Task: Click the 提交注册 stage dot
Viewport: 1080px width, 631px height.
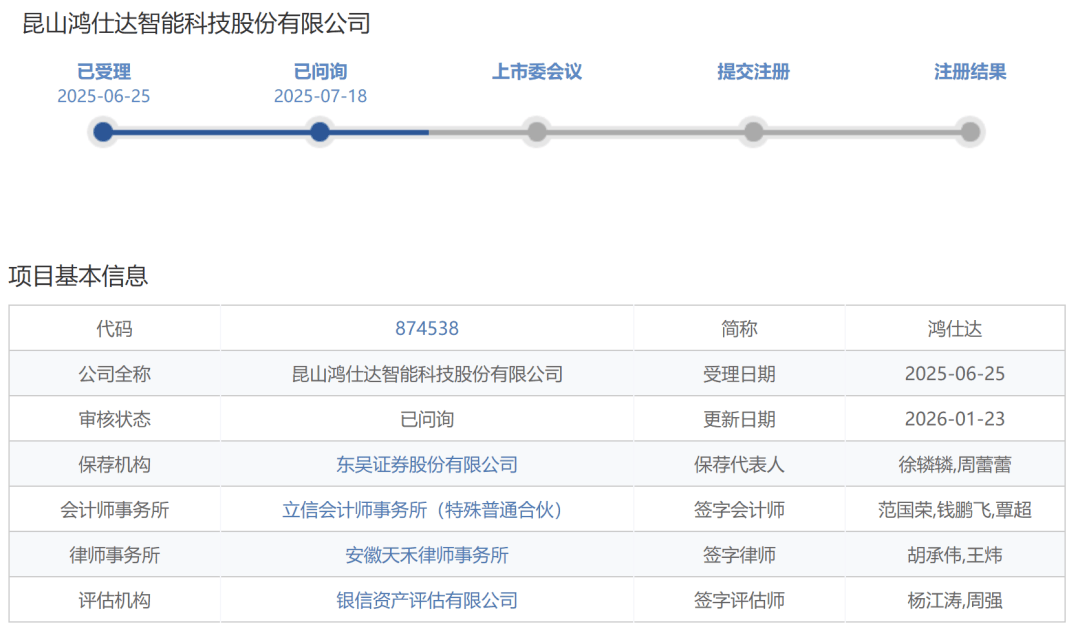Action: [x=754, y=132]
